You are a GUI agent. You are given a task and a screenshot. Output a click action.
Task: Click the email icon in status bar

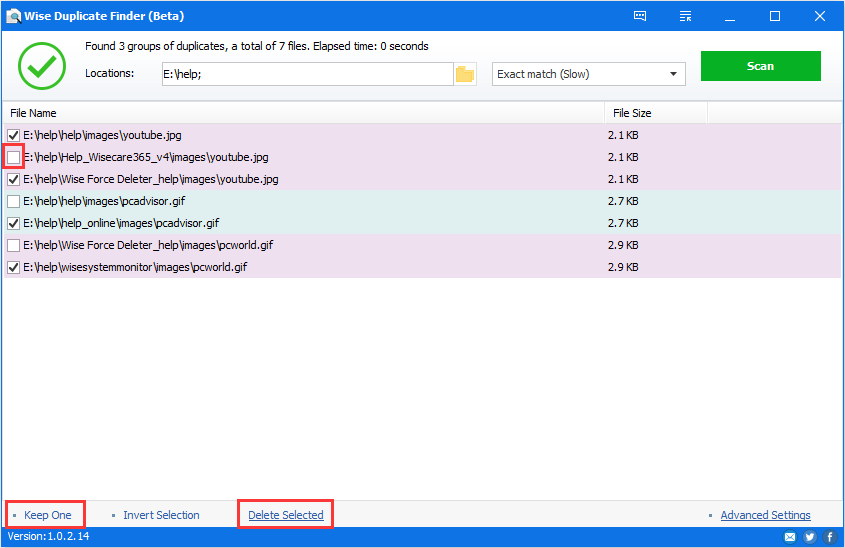790,537
